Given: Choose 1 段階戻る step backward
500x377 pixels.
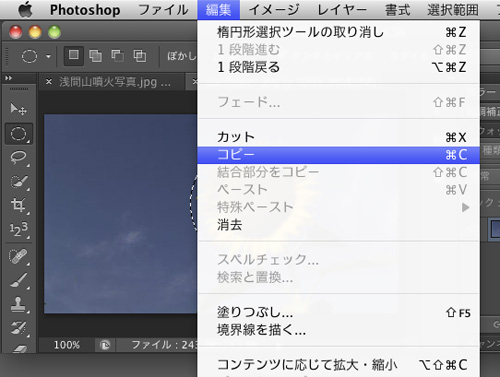Looking at the screenshot, I should (338, 67).
